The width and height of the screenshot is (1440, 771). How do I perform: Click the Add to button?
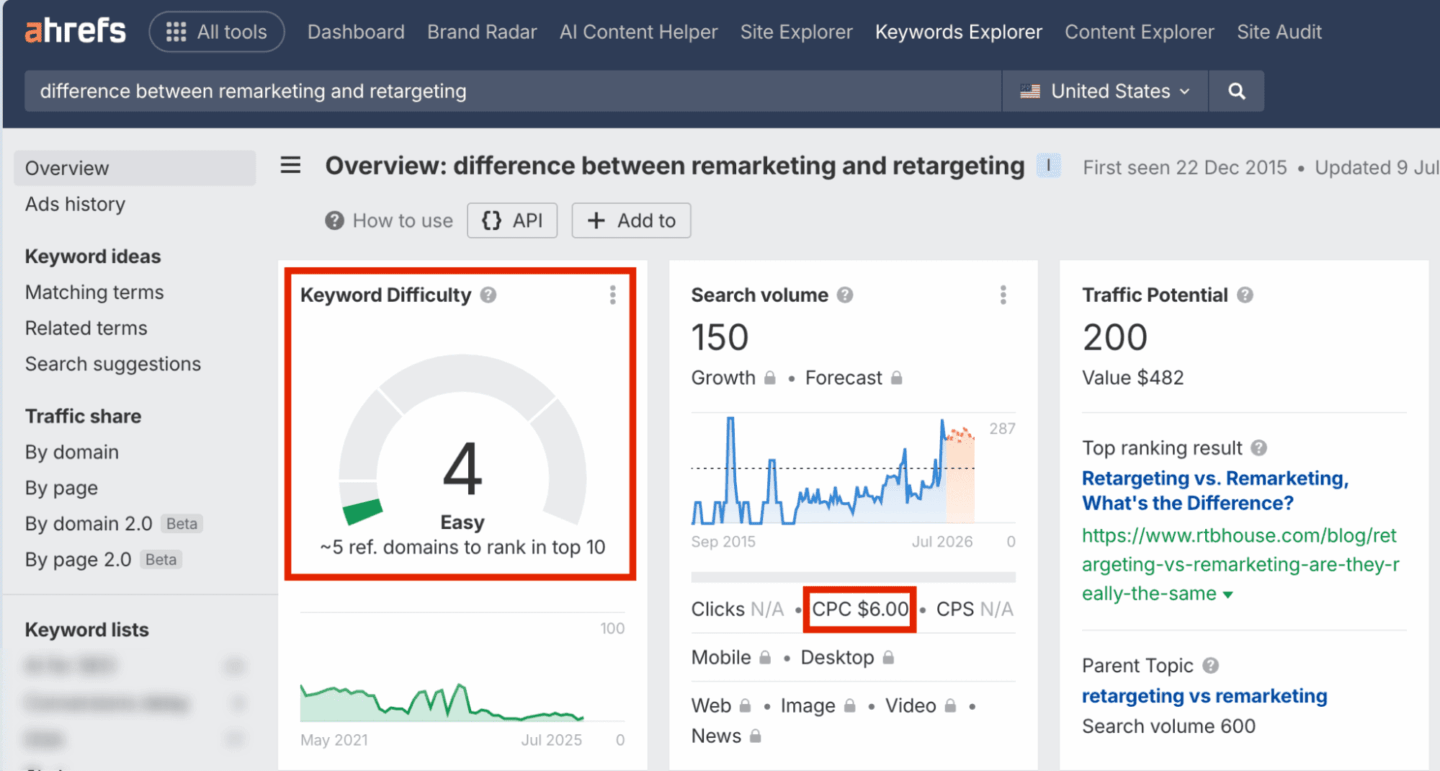click(631, 221)
